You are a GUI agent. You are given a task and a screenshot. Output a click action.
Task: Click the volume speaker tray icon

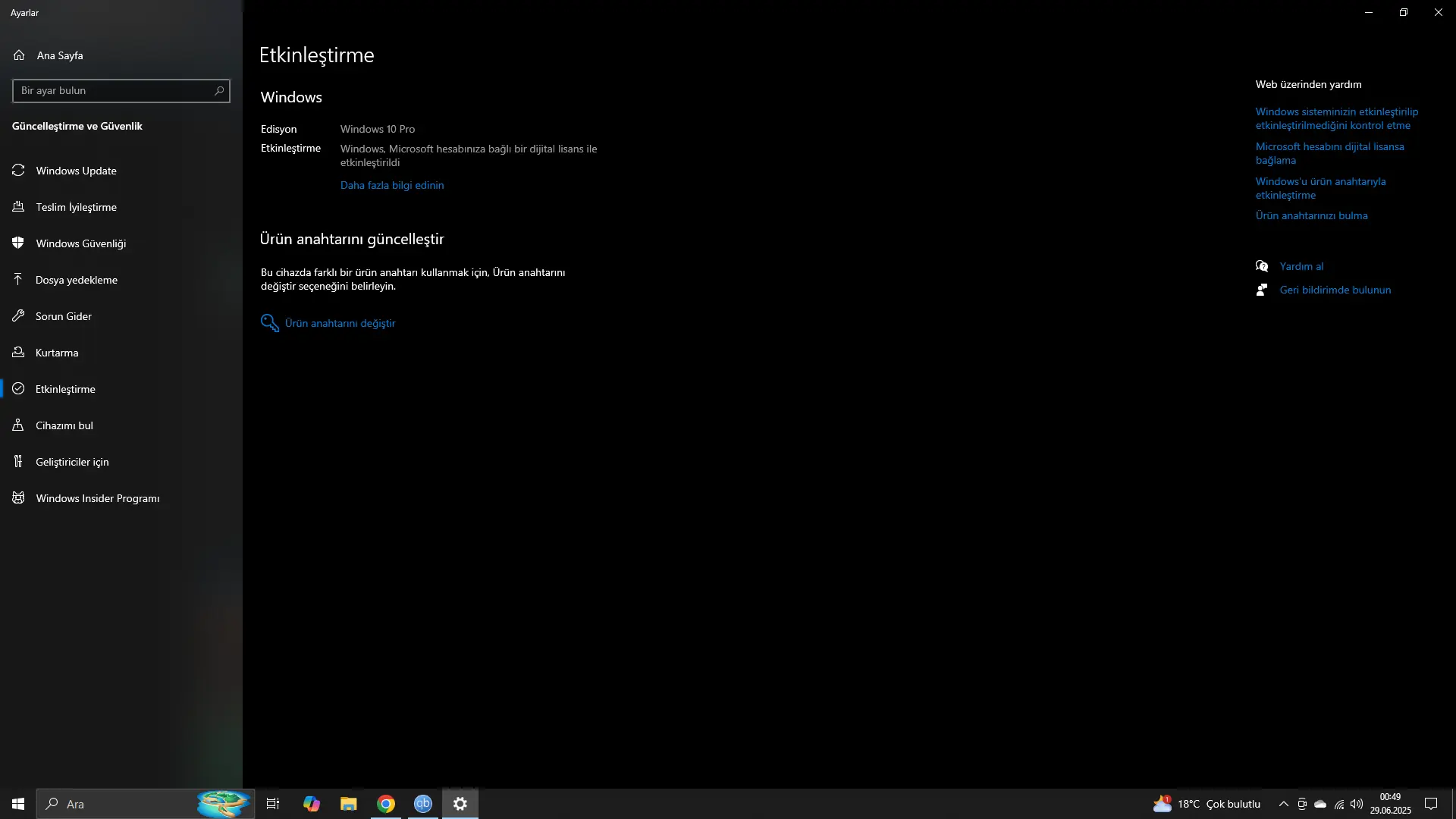pyautogui.click(x=1357, y=804)
